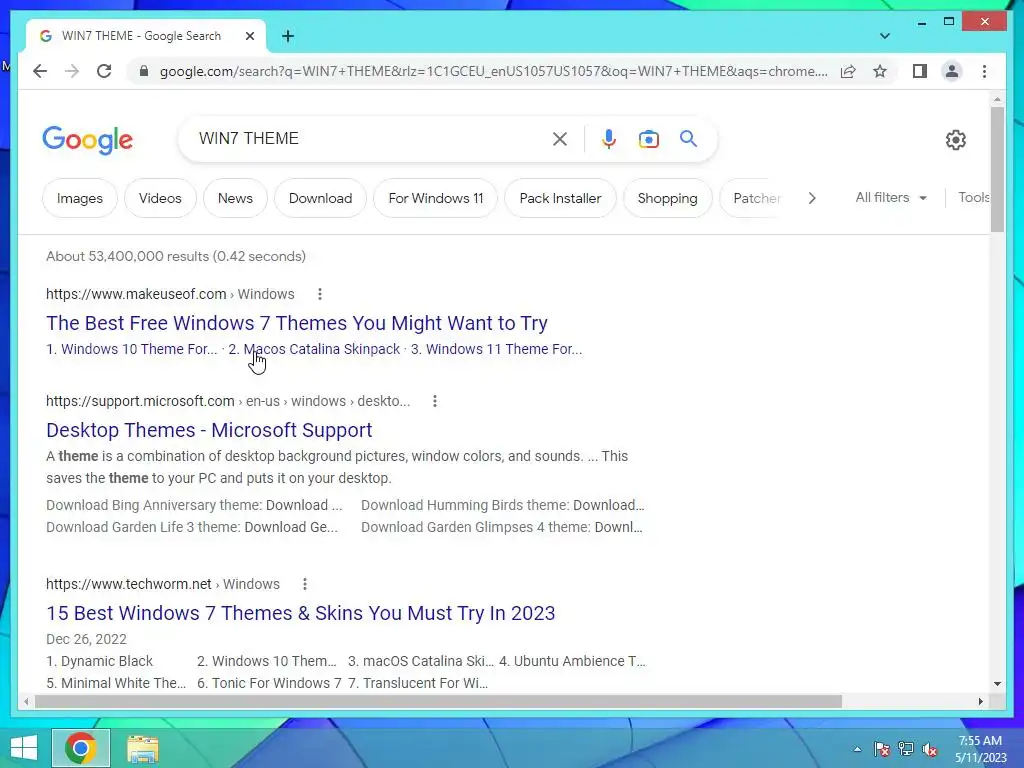Screen dimensions: 1024x768
Task: Open the Action Center flag icon
Action: point(882,749)
